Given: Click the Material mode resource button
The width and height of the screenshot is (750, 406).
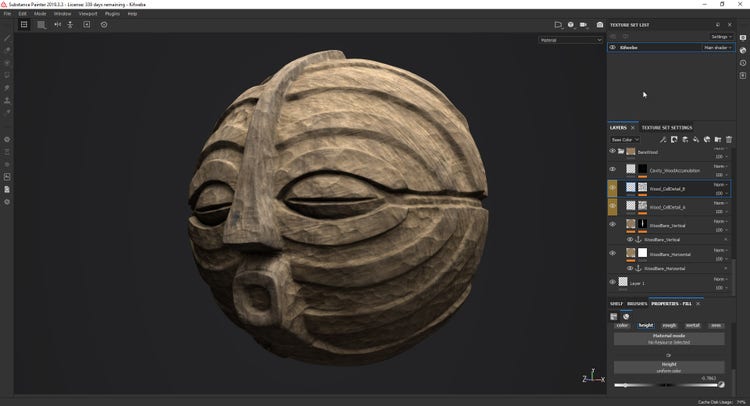Looking at the screenshot, I should point(668,339).
